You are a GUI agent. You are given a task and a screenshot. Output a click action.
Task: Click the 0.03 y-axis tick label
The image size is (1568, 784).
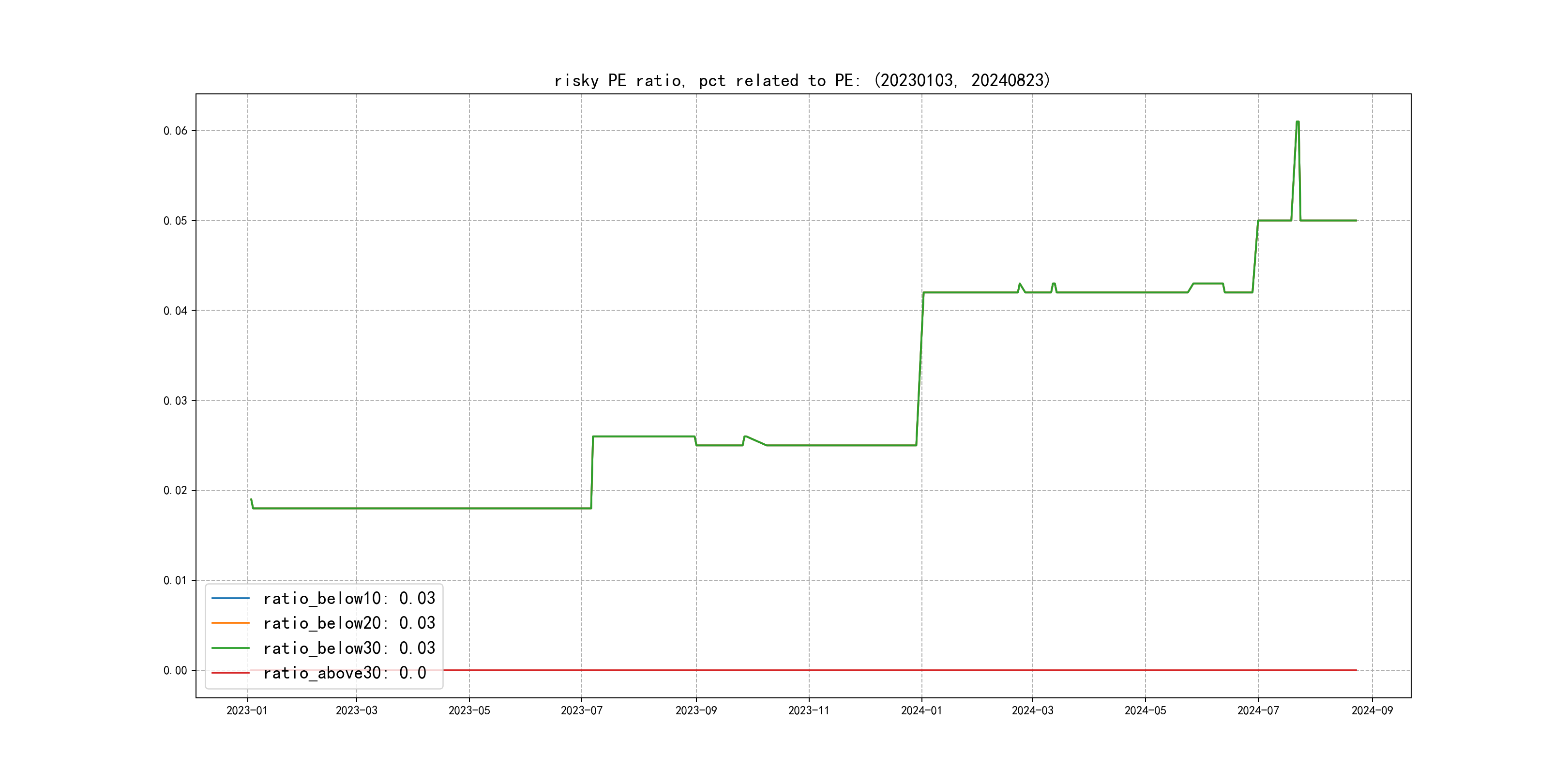[175, 401]
